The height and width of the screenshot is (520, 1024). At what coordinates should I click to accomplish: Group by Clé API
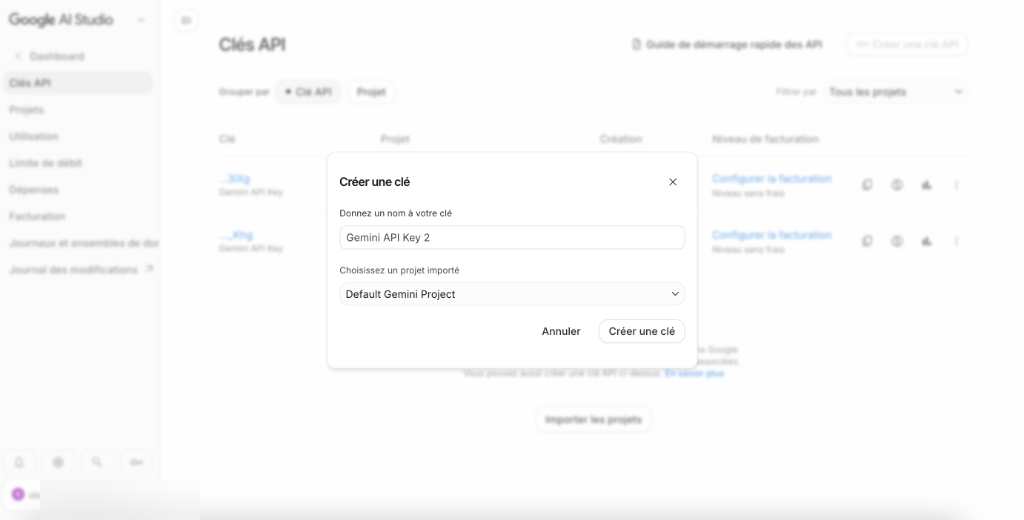pos(308,92)
